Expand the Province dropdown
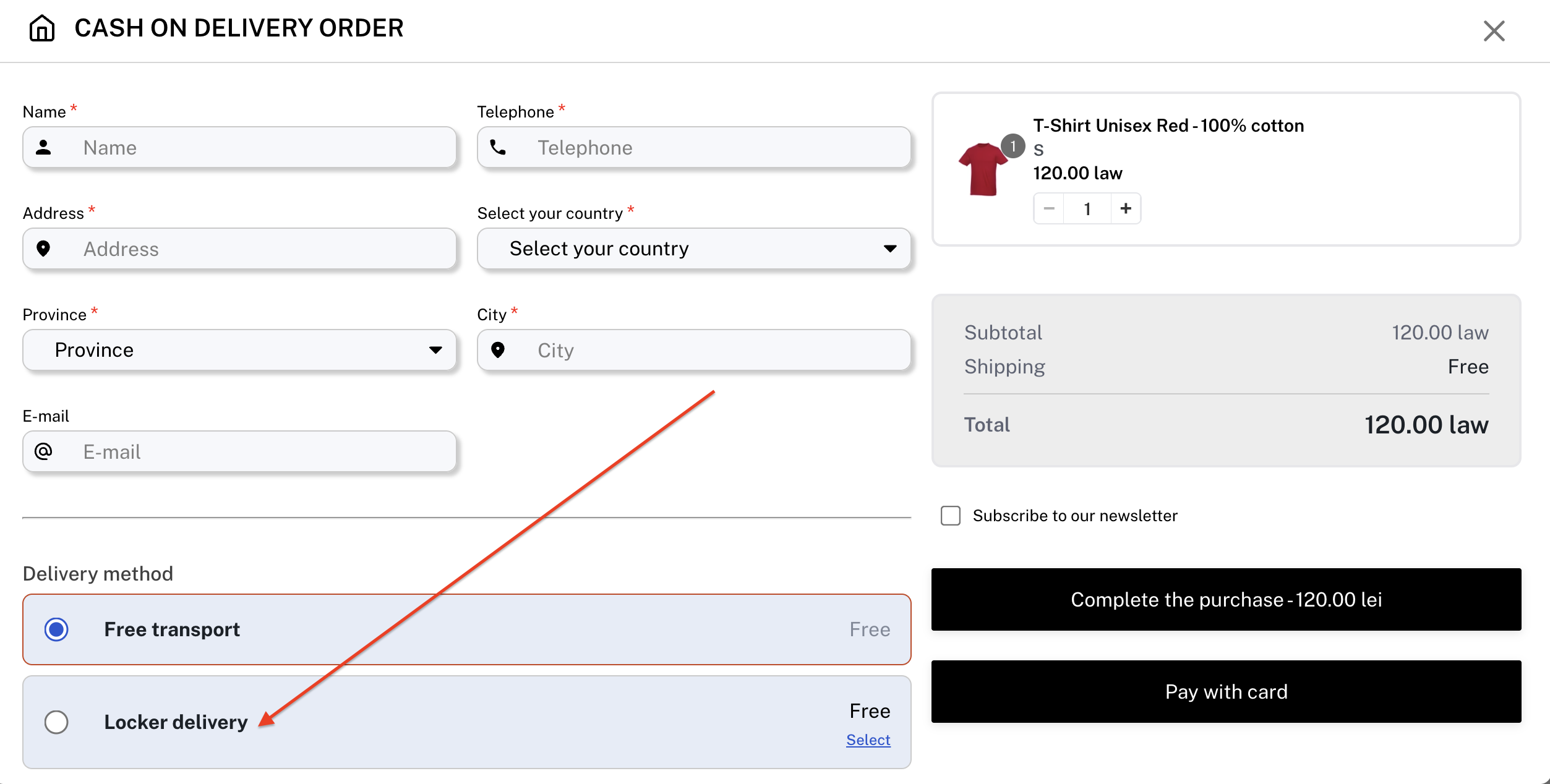Viewport: 1550px width, 784px height. coord(239,350)
